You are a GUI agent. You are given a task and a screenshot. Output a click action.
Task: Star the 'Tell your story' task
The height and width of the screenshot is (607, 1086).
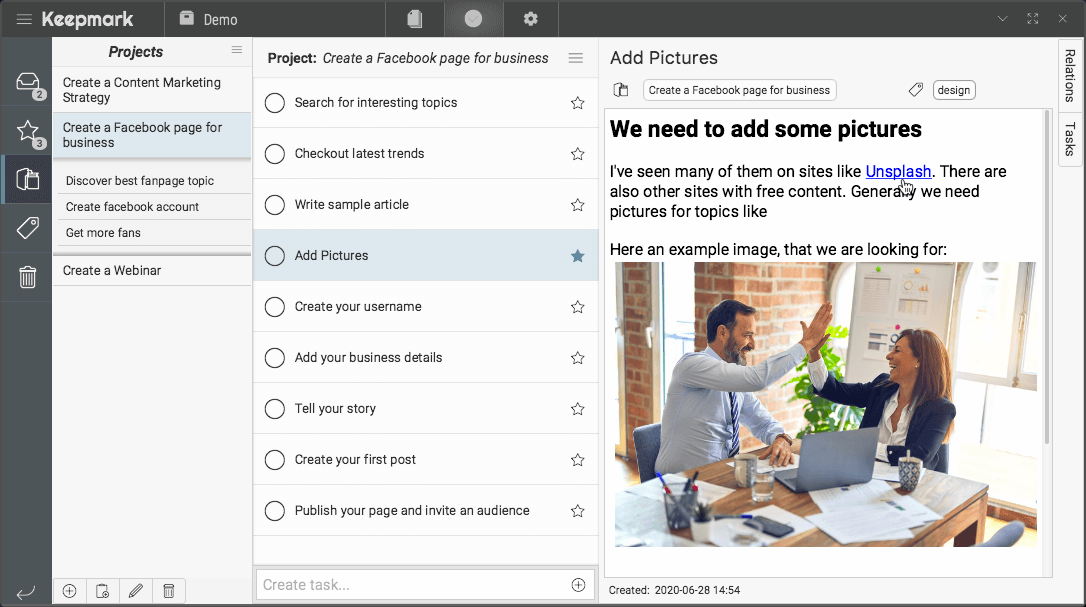click(577, 409)
